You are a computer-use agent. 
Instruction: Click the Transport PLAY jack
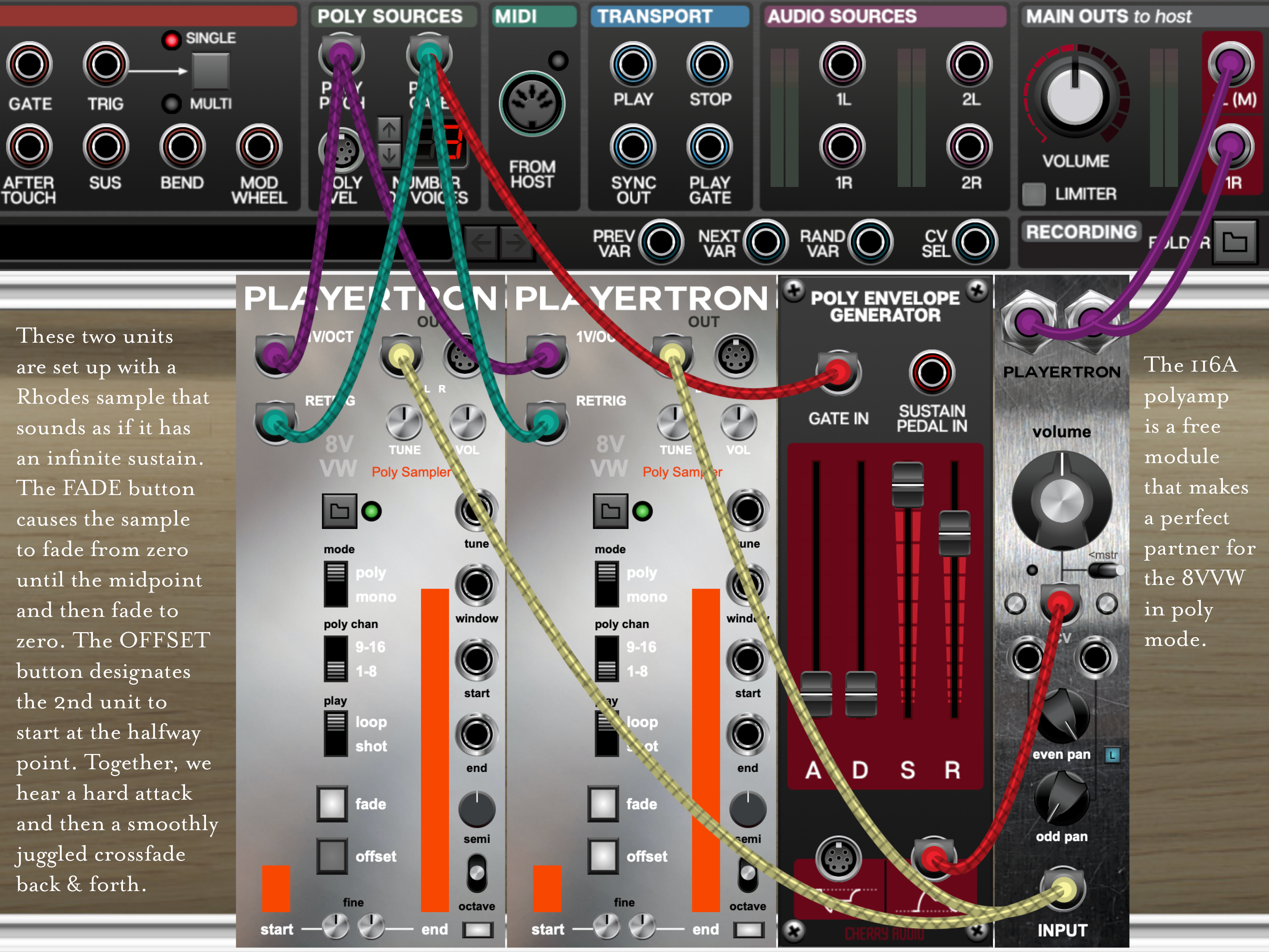click(x=633, y=64)
